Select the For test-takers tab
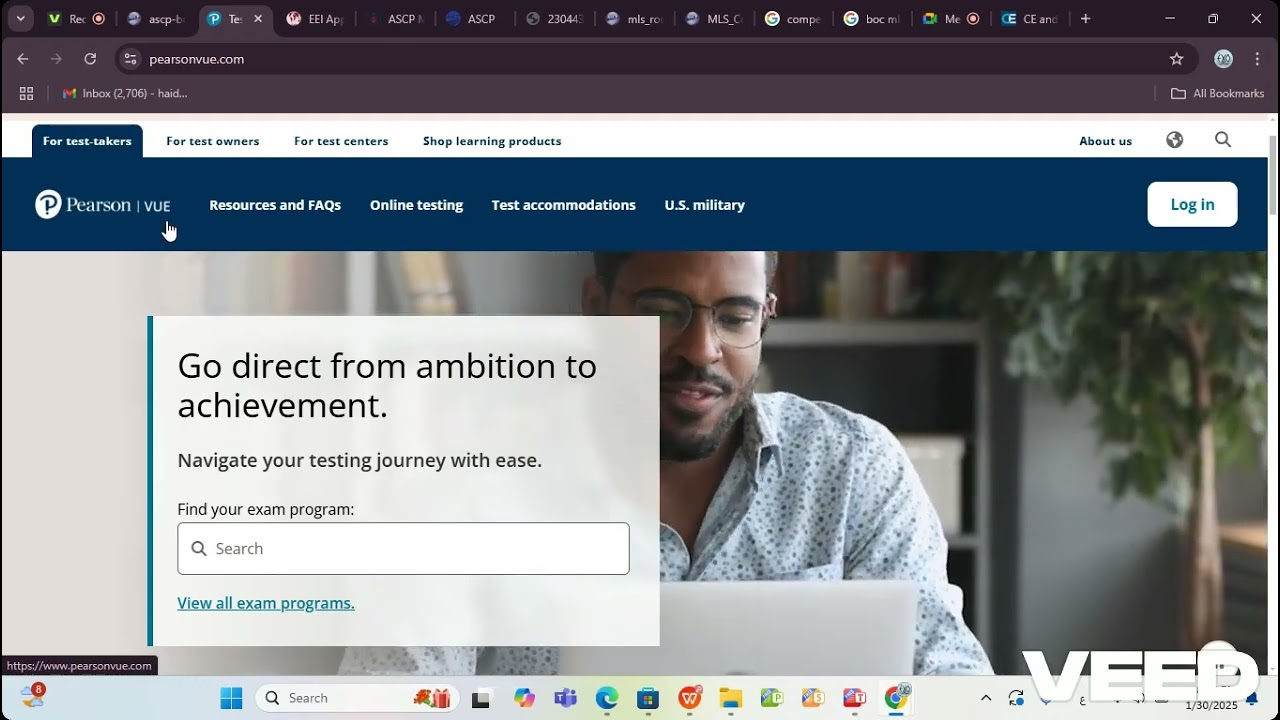This screenshot has height=720, width=1280. [x=87, y=141]
